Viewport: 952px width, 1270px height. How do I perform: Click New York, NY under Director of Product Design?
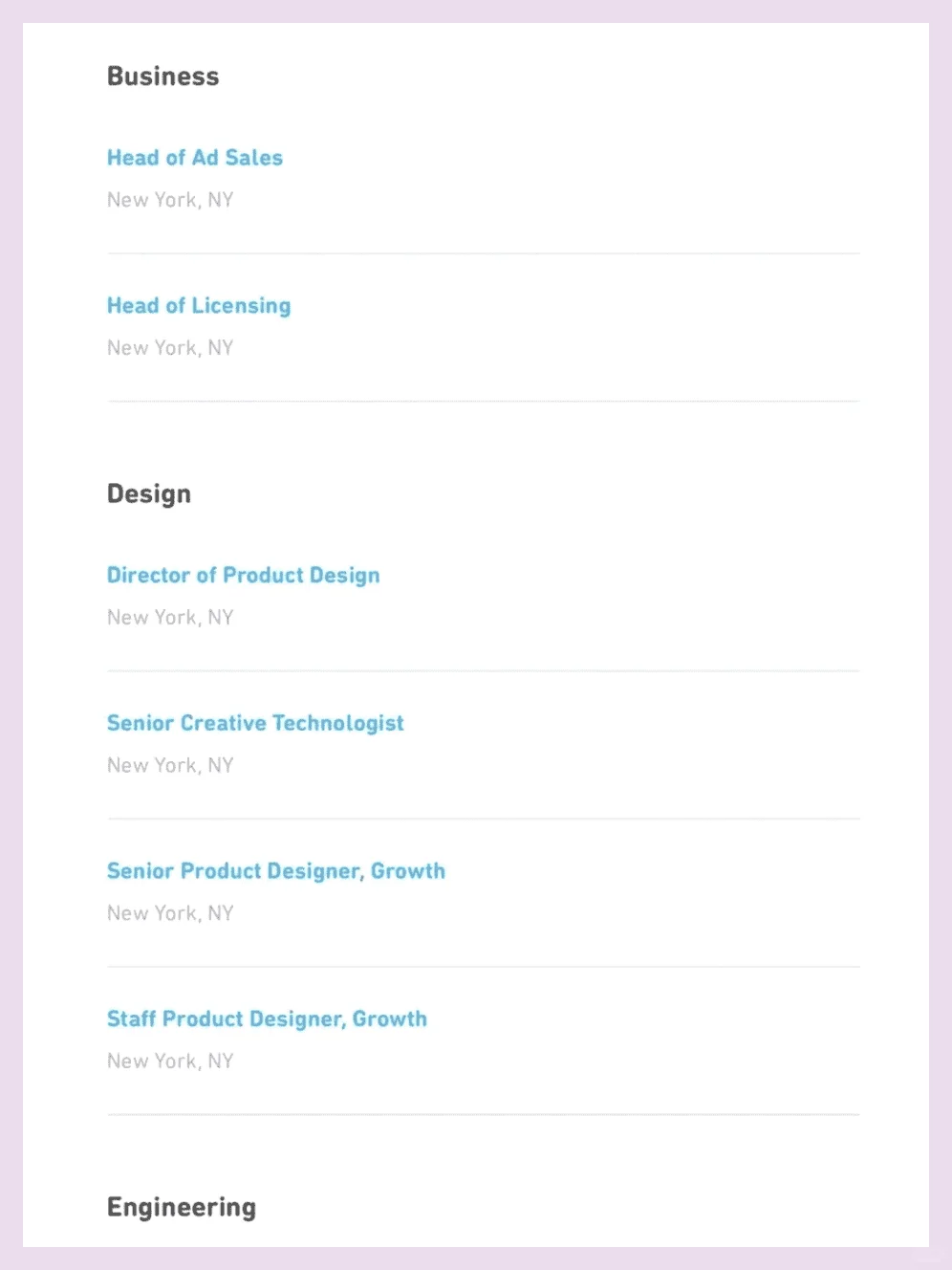pyautogui.click(x=170, y=618)
